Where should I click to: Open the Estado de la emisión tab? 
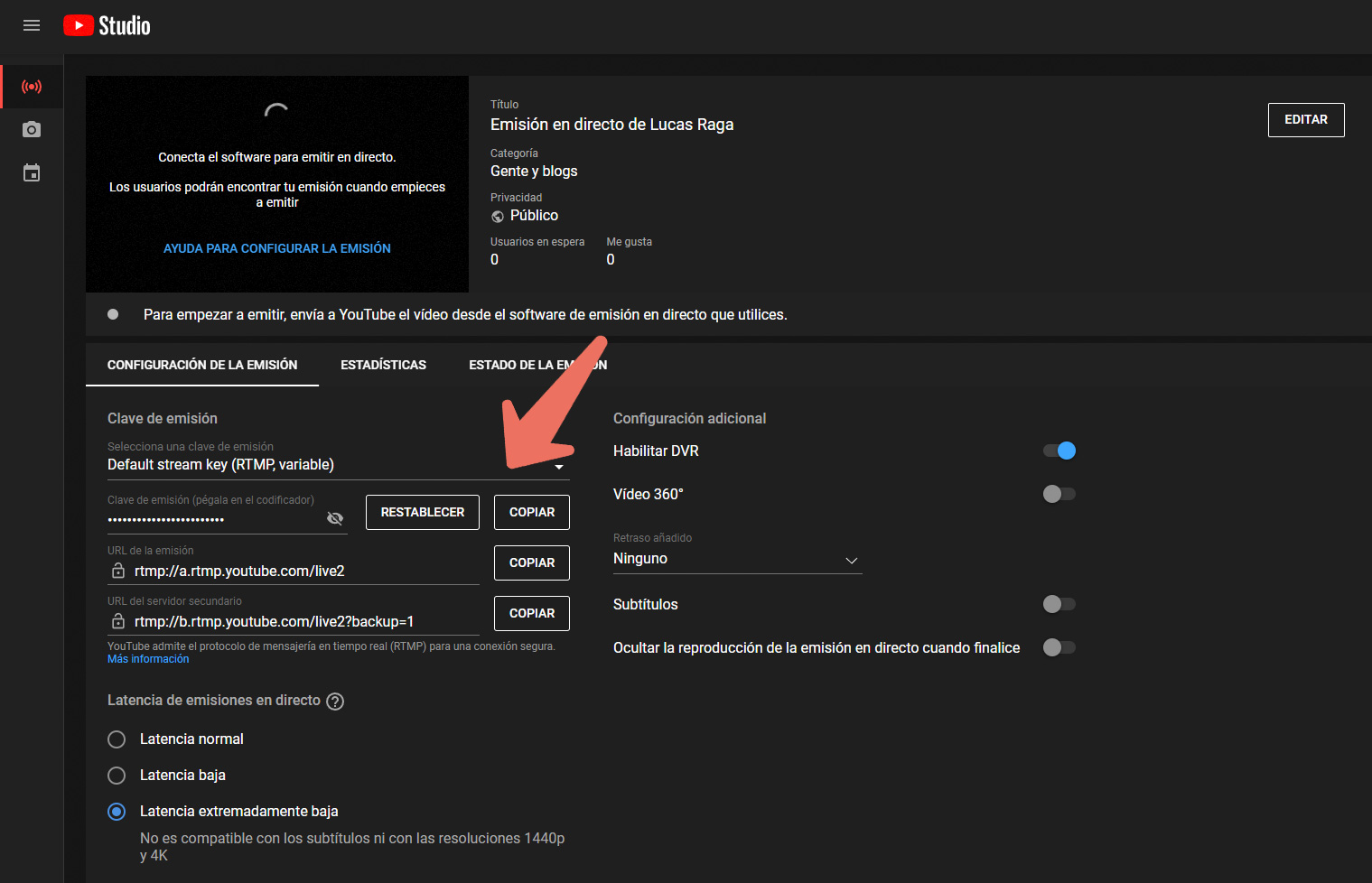(537, 365)
